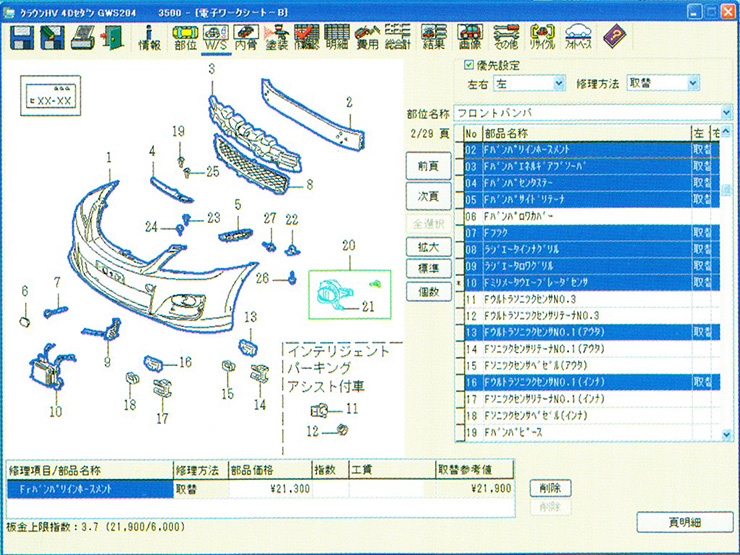This screenshot has height=555, width=740.
Task: Open the 画像 image toolbar icon
Action: [x=471, y=38]
